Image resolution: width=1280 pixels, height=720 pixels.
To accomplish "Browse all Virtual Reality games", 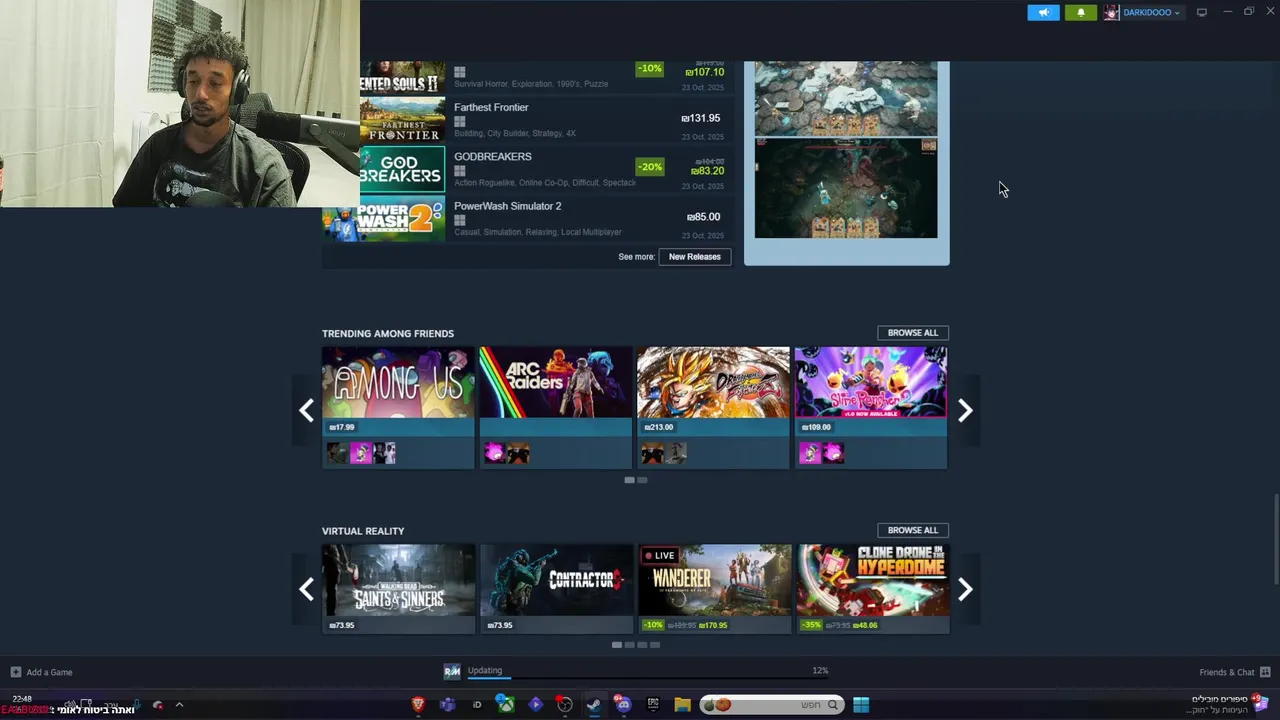I will pos(912,530).
